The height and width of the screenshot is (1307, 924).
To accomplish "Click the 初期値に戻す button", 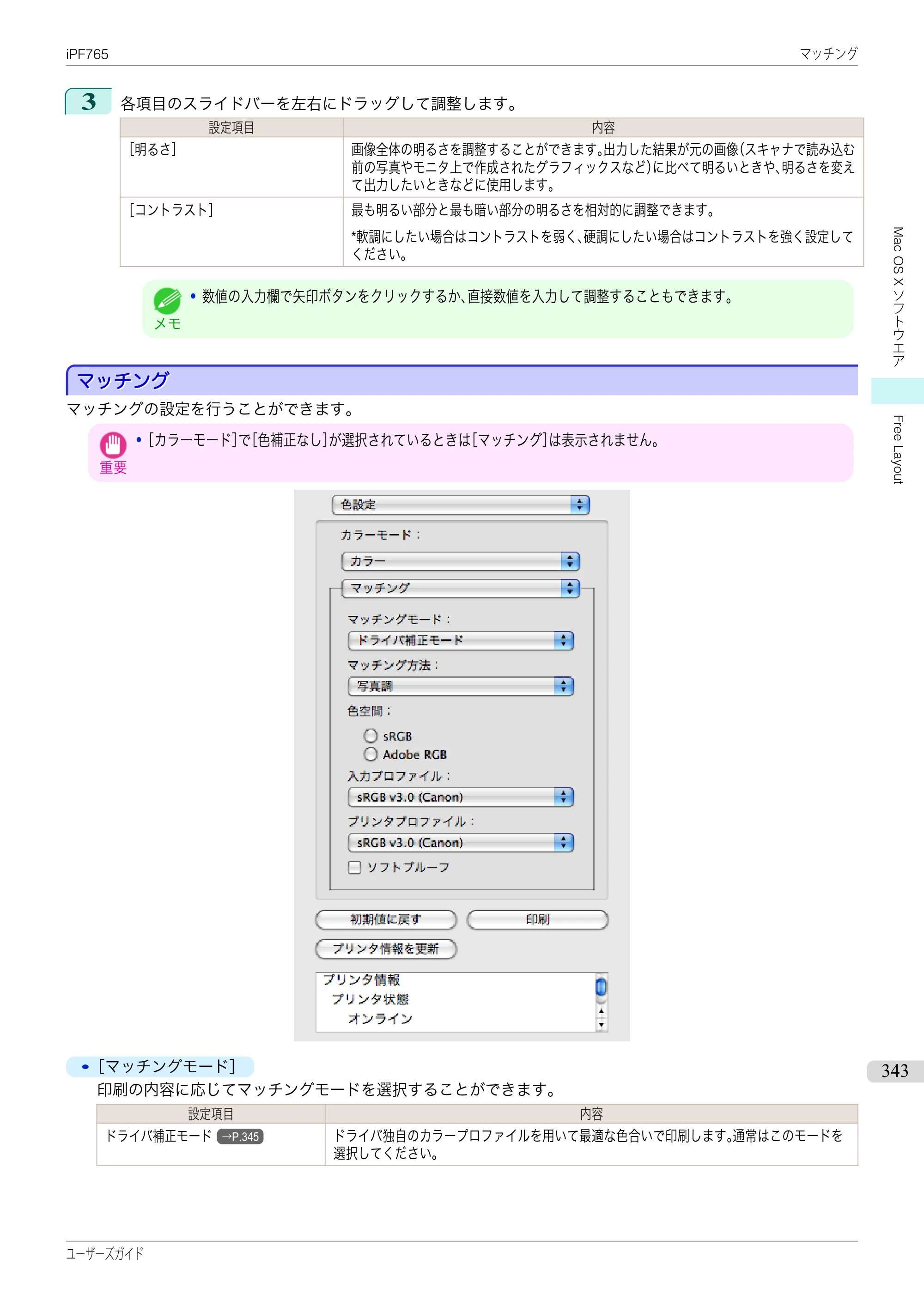I will (x=385, y=919).
